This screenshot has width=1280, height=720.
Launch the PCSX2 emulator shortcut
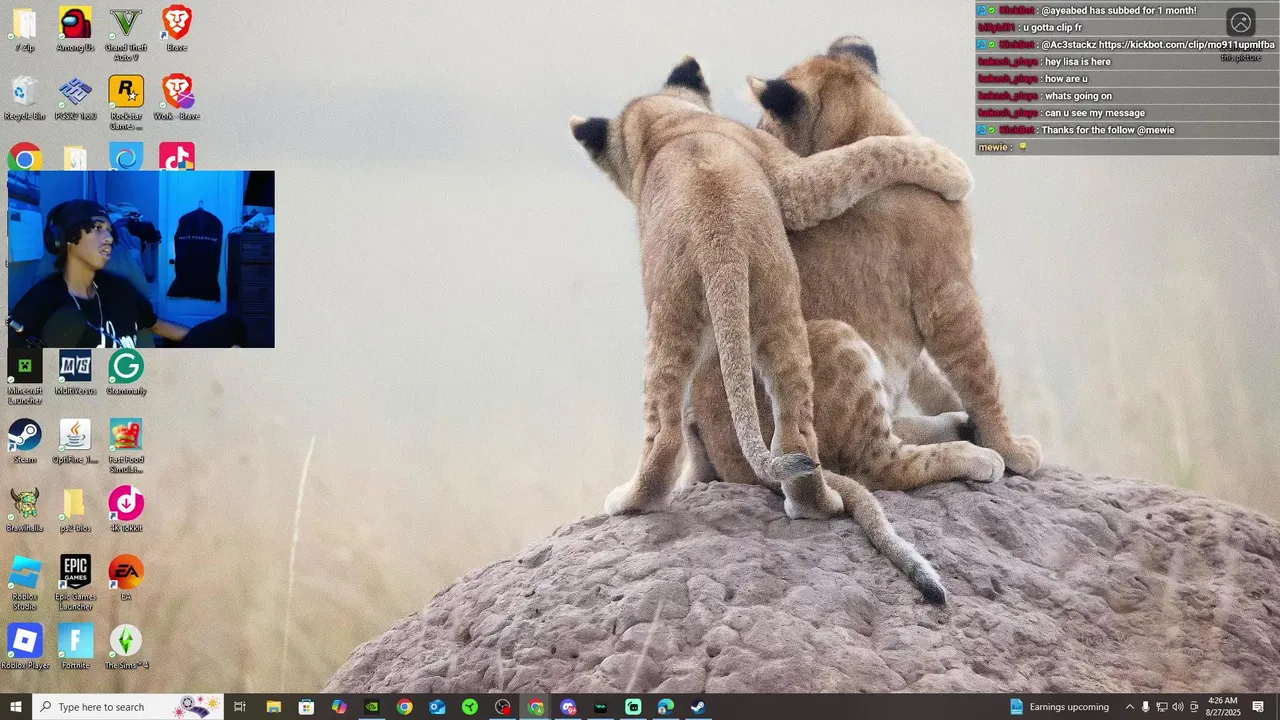[x=75, y=99]
